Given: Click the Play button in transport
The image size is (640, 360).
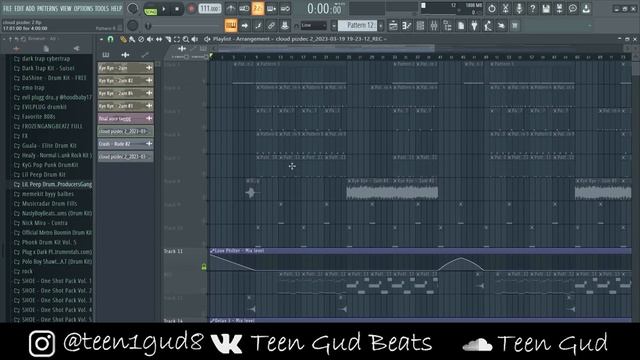Looking at the screenshot, I should click(x=164, y=9).
